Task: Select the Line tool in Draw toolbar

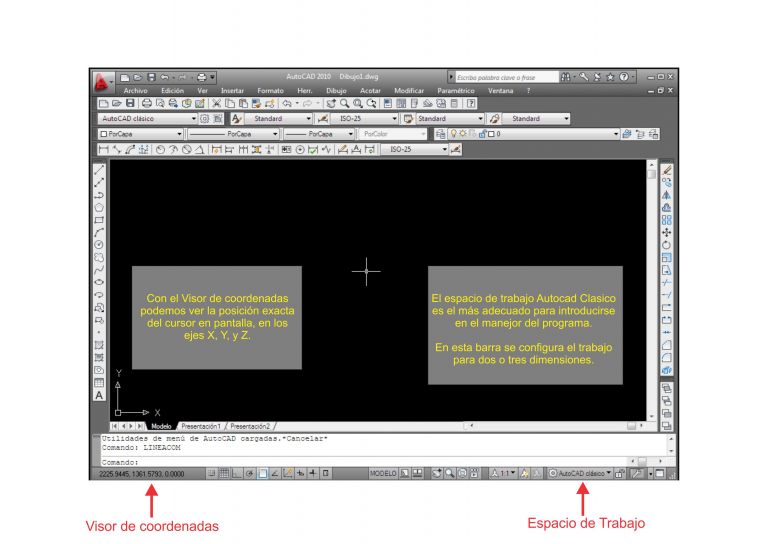Action: click(x=99, y=170)
